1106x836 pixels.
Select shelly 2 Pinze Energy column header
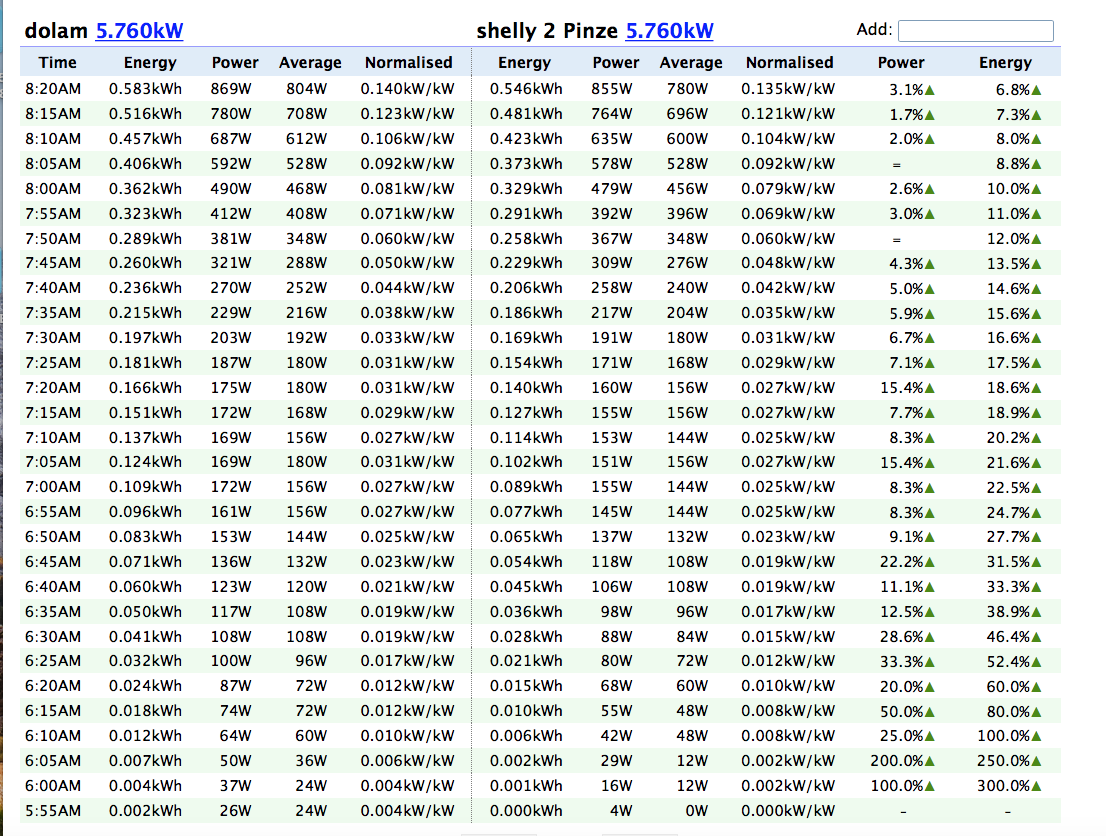[524, 62]
